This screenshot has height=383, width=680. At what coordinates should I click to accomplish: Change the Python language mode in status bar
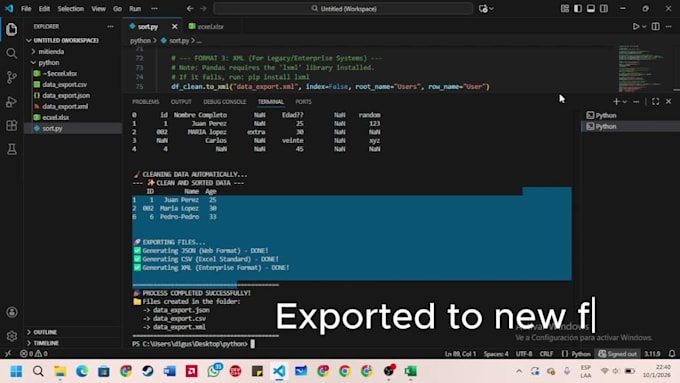(581, 354)
